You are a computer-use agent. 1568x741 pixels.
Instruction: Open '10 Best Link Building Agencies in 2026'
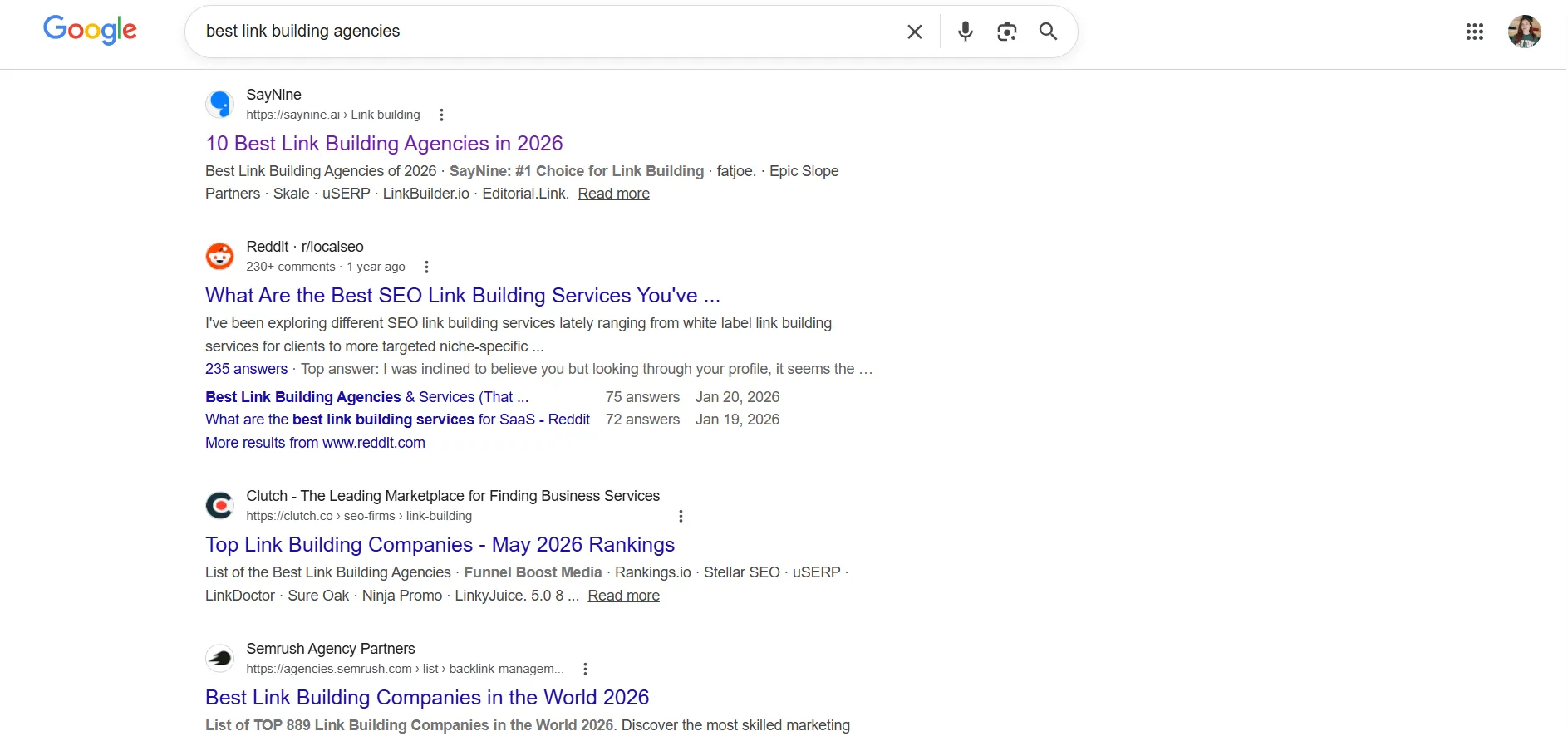[x=384, y=143]
